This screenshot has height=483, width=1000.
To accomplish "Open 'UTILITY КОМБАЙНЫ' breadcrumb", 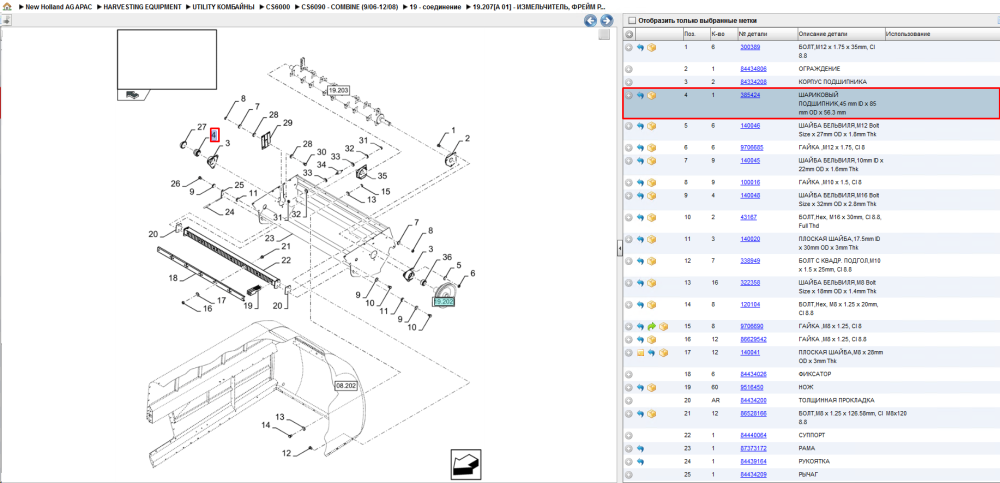I will [224, 6].
